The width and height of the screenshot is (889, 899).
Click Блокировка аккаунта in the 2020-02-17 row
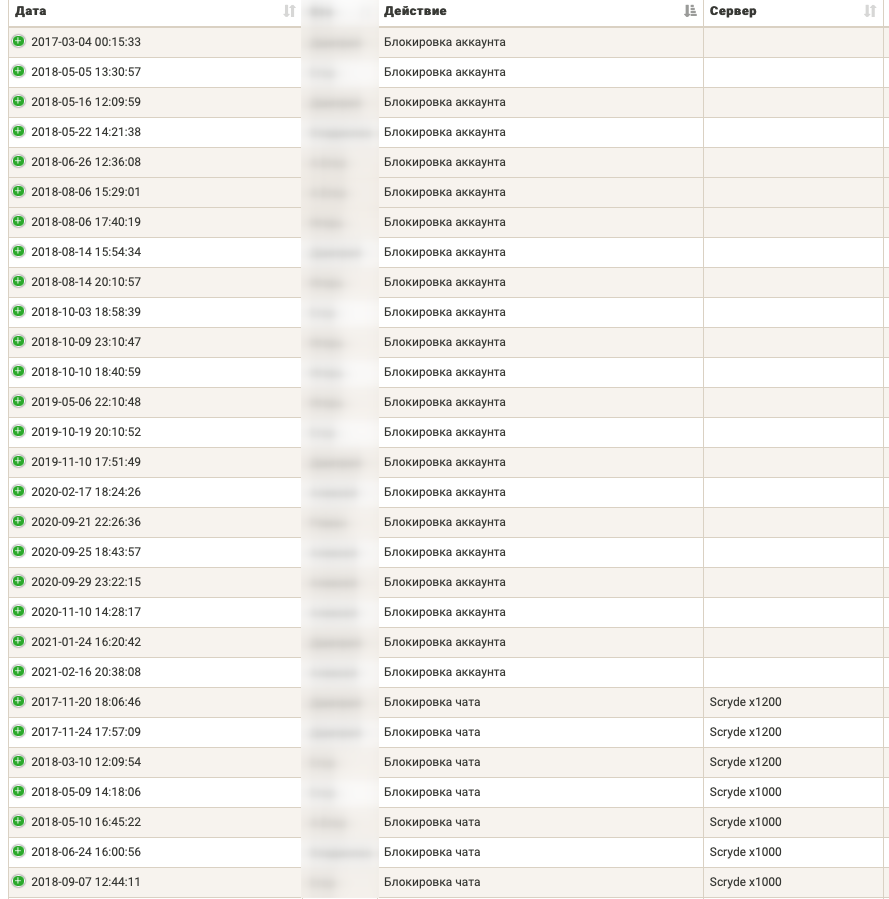tap(444, 492)
